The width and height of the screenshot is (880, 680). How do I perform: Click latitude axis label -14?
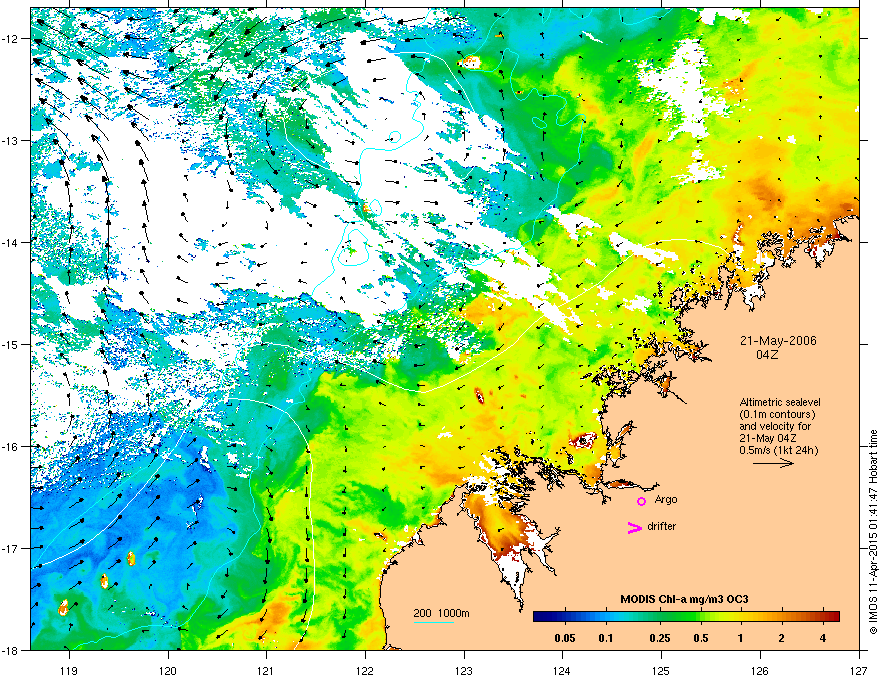(11, 242)
